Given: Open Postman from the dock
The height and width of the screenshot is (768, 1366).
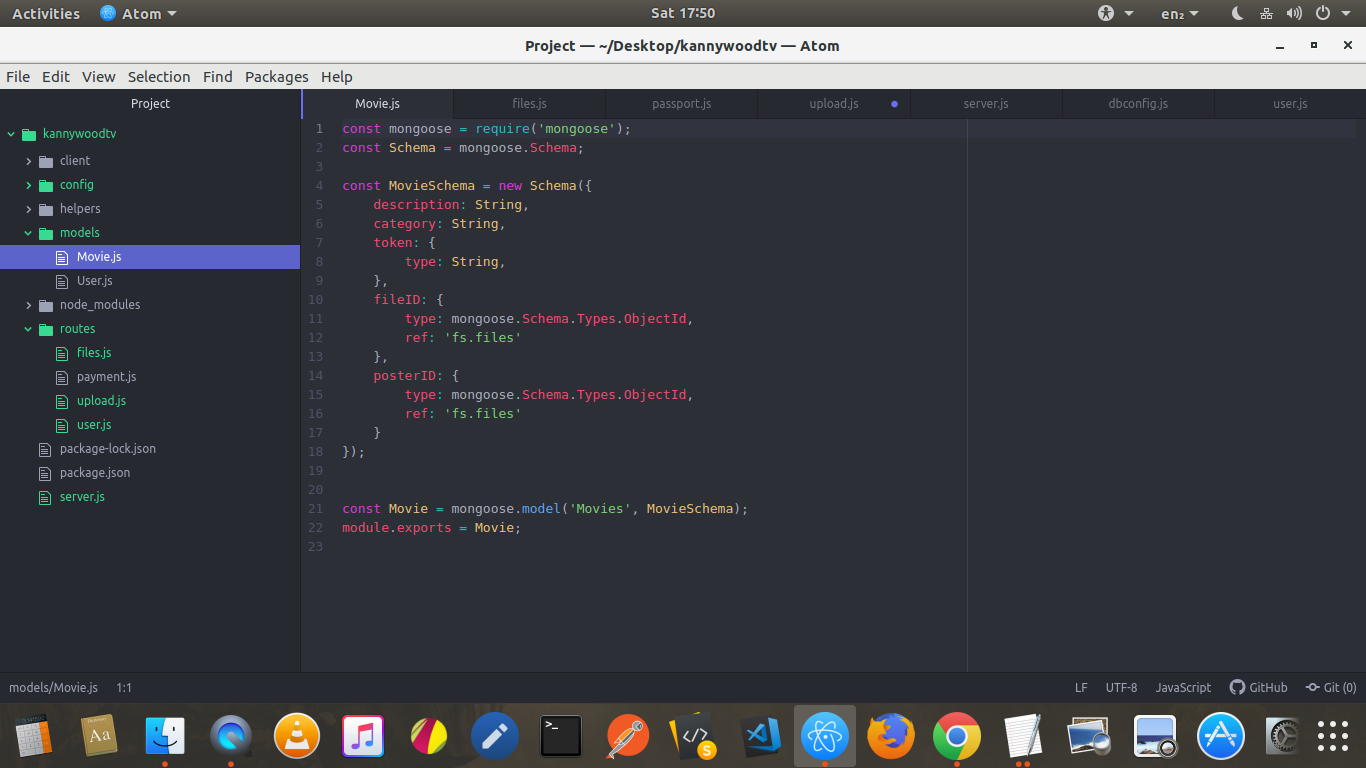Looking at the screenshot, I should [x=627, y=735].
